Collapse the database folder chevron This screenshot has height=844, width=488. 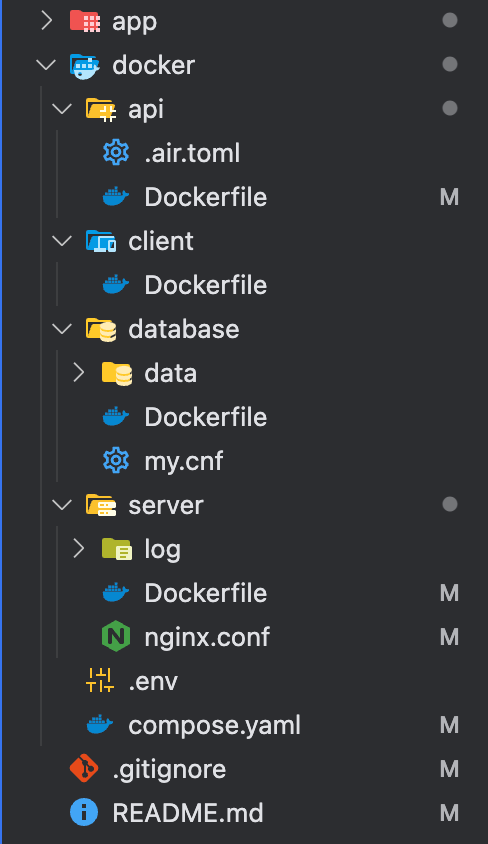62,328
